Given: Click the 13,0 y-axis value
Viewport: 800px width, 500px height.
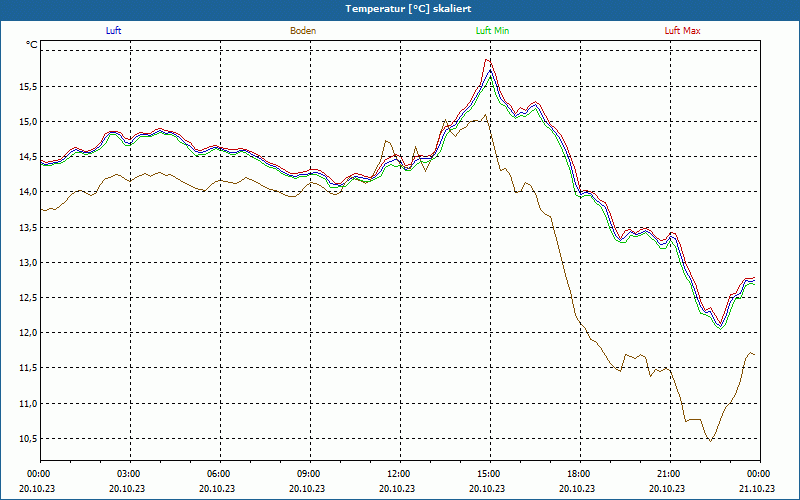Looking at the screenshot, I should 29,263.
